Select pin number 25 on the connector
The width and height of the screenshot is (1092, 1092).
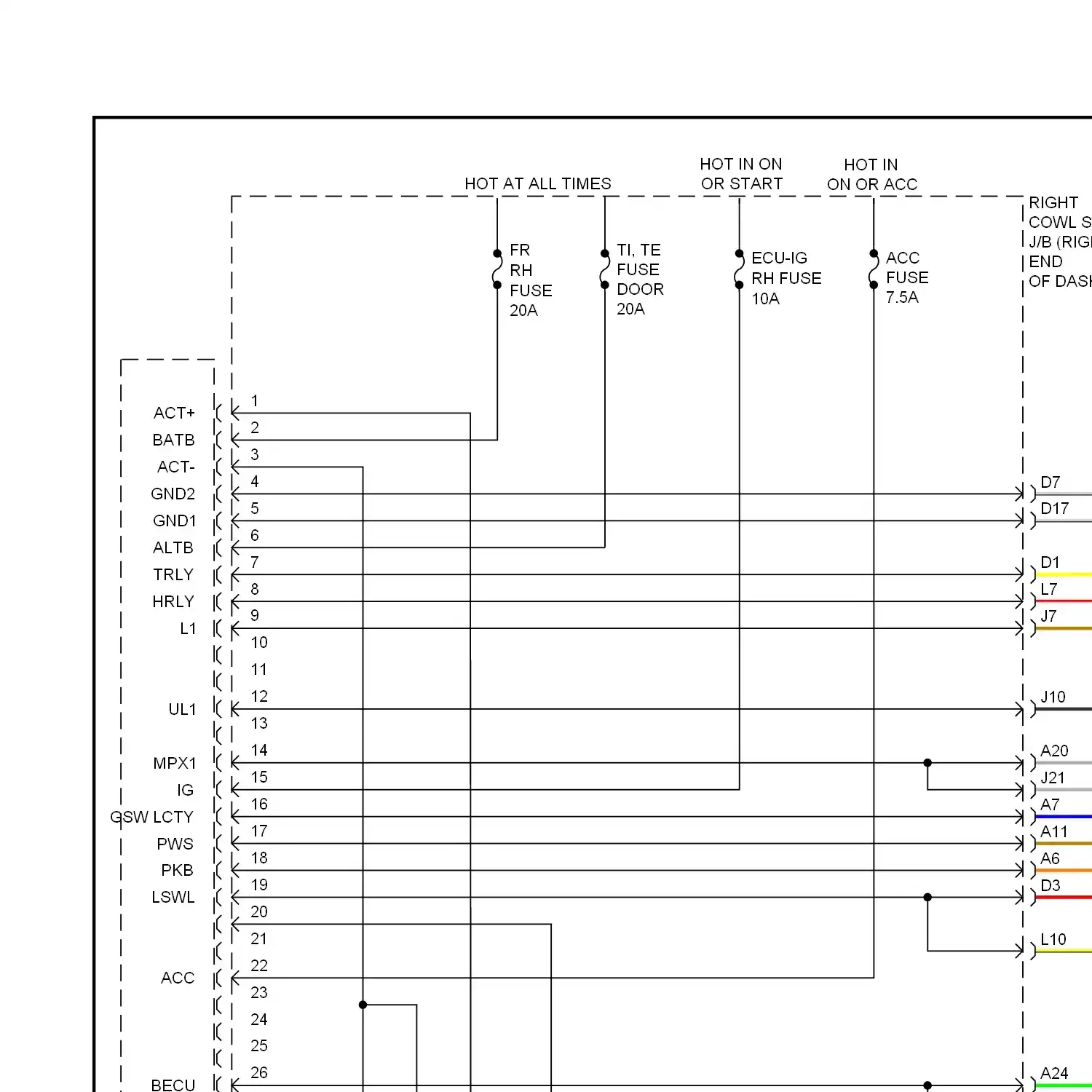pos(259,1045)
